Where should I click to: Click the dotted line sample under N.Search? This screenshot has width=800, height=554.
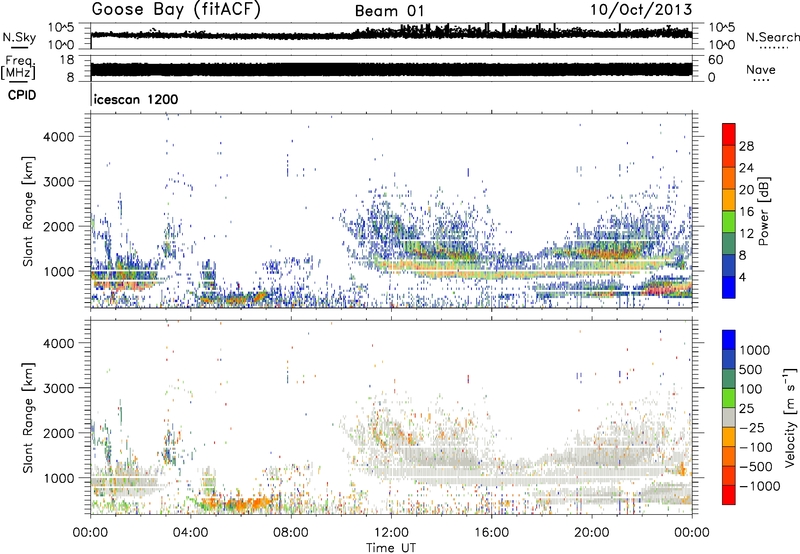pos(772,48)
